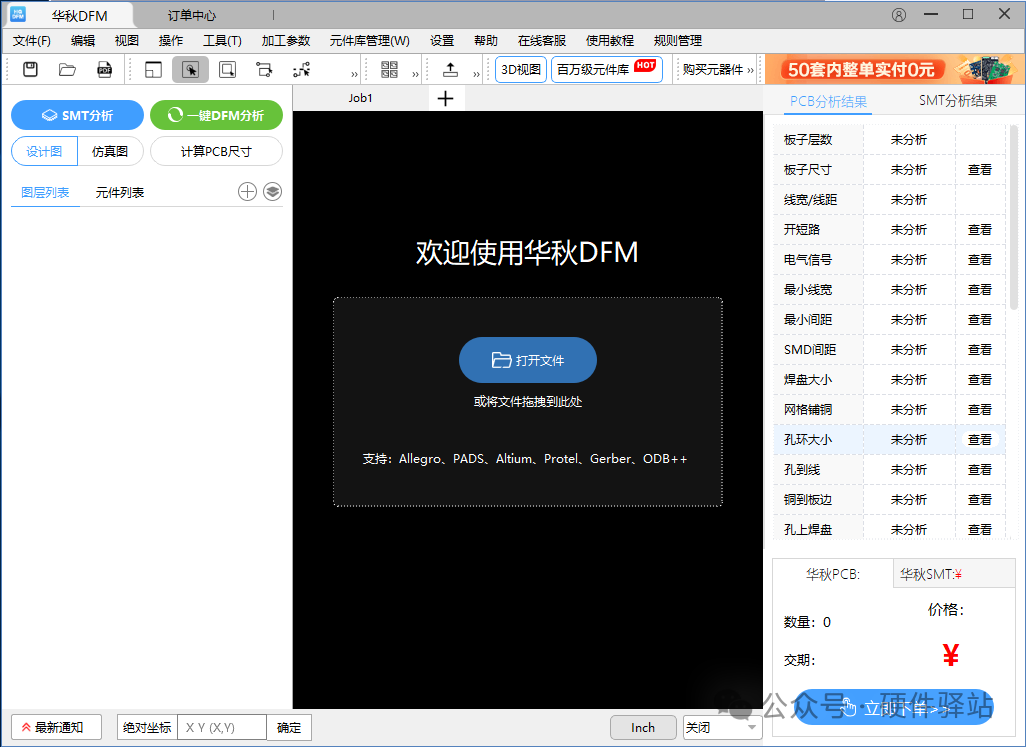The image size is (1026, 747).
Task: Click the X Y coordinate input field
Action: click(x=222, y=727)
